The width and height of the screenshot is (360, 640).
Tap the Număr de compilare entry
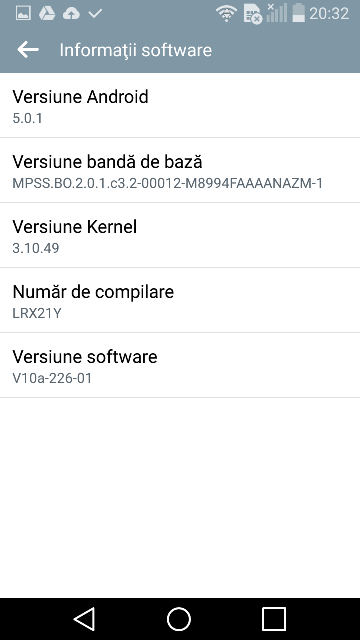click(180, 300)
